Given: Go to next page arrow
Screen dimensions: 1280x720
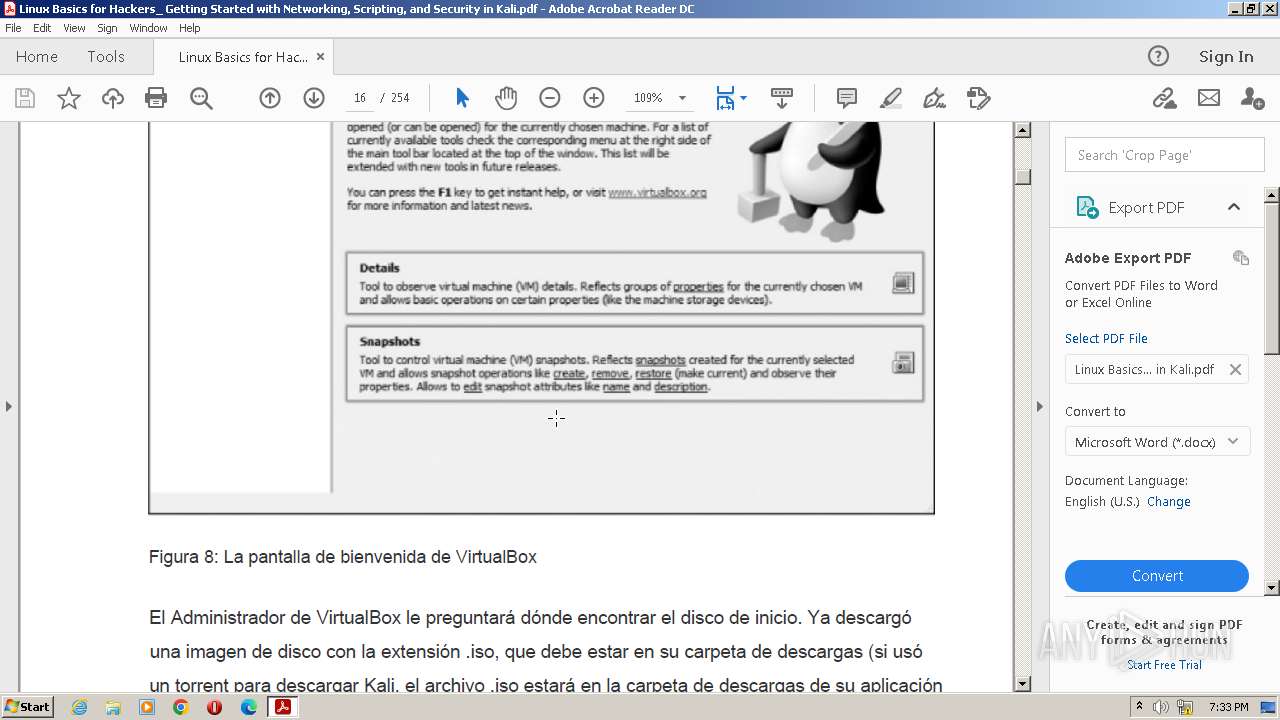Looking at the screenshot, I should click(x=314, y=98).
